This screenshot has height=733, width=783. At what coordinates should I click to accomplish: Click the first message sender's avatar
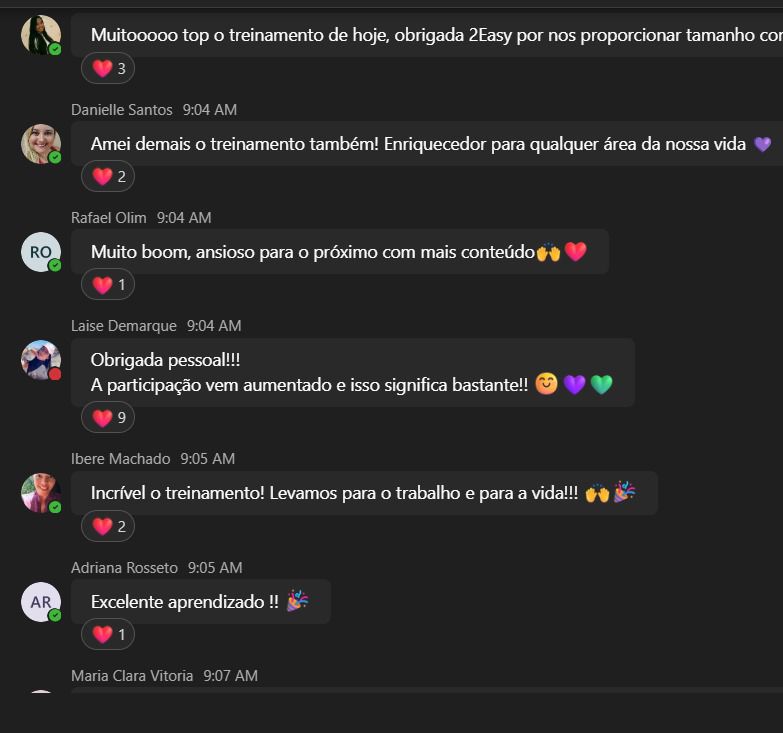point(41,35)
